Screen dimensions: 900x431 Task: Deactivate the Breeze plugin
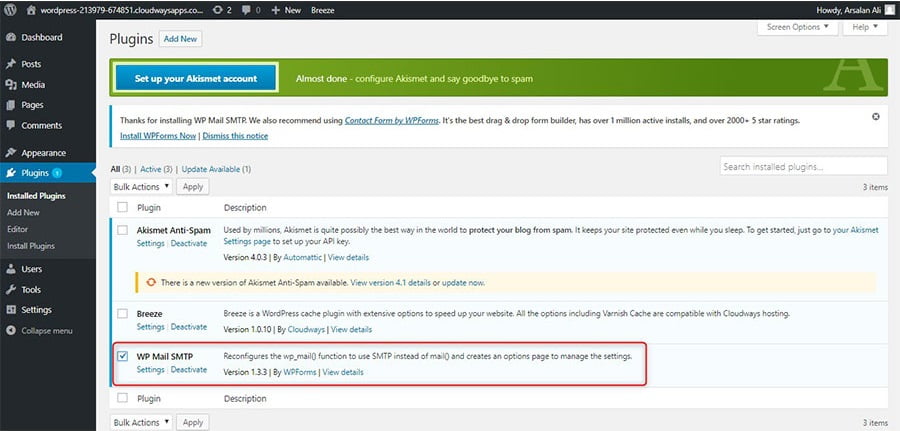[189, 327]
